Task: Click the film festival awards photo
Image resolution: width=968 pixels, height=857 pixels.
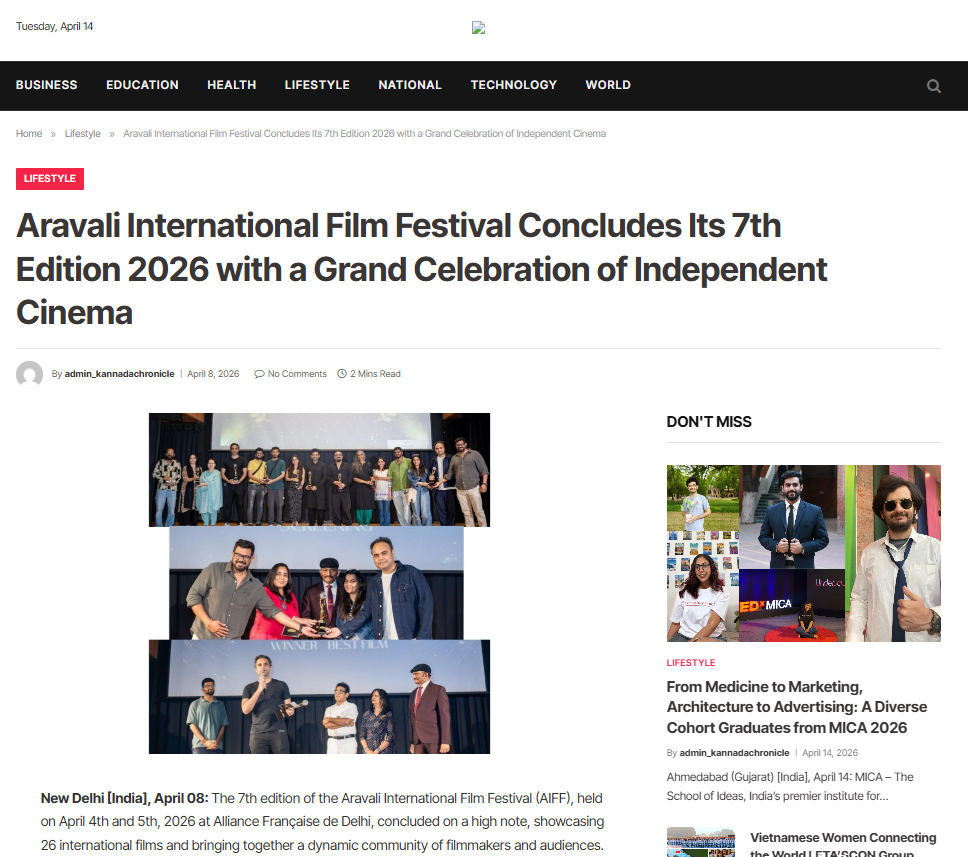Action: [319, 583]
